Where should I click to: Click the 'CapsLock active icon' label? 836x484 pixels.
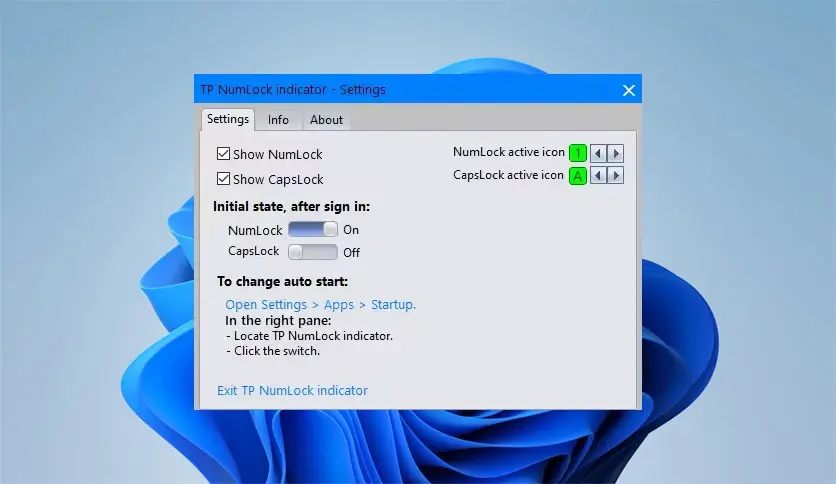coord(508,175)
